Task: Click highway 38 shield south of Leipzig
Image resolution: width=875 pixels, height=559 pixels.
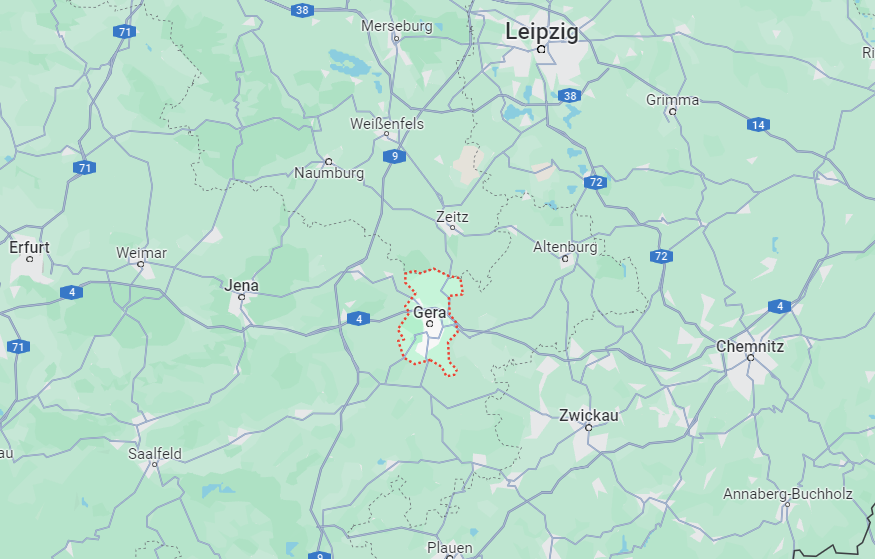Action: 569,95
